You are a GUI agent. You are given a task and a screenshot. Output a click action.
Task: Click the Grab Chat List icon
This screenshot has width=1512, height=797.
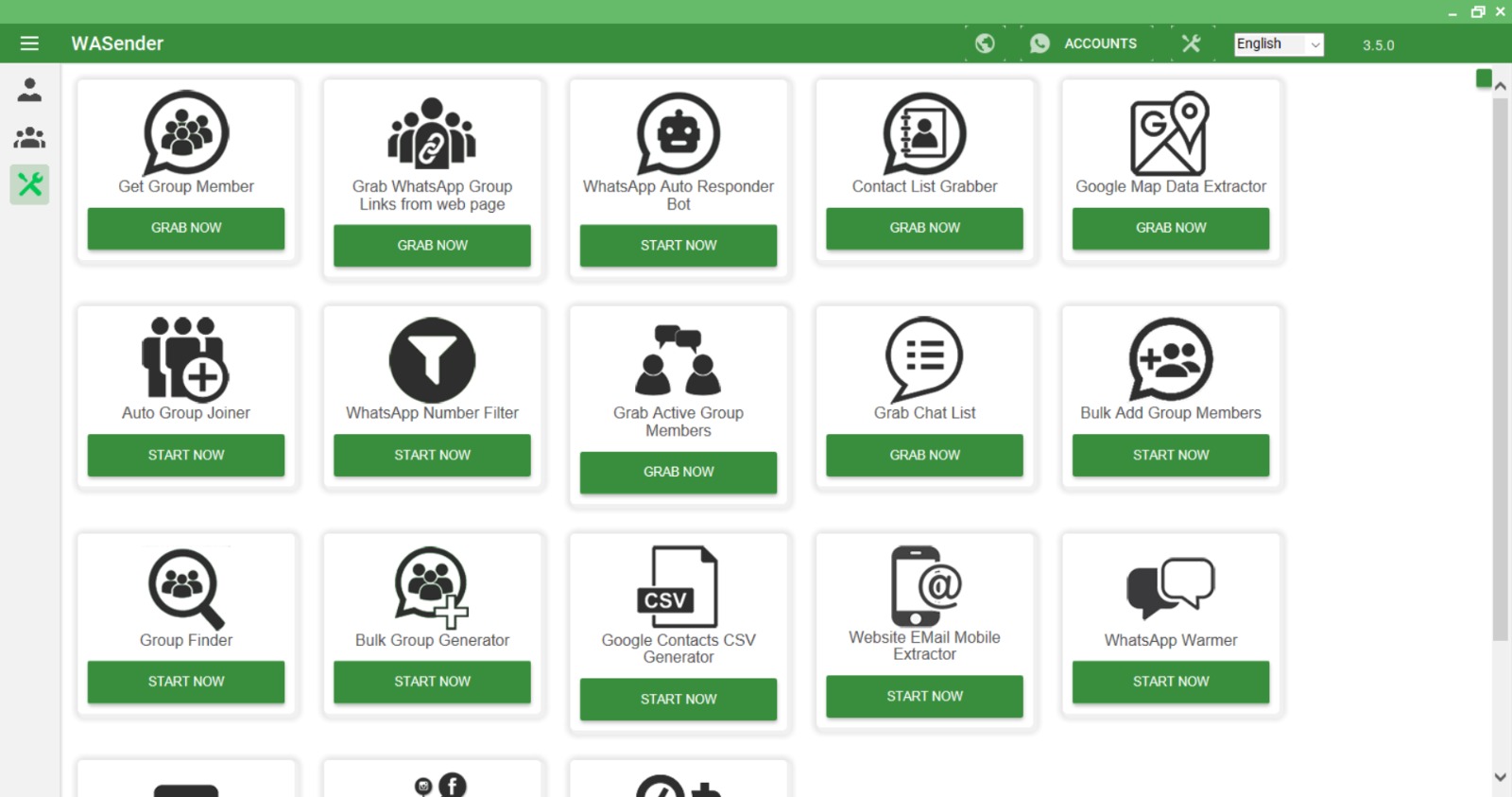[924, 359]
